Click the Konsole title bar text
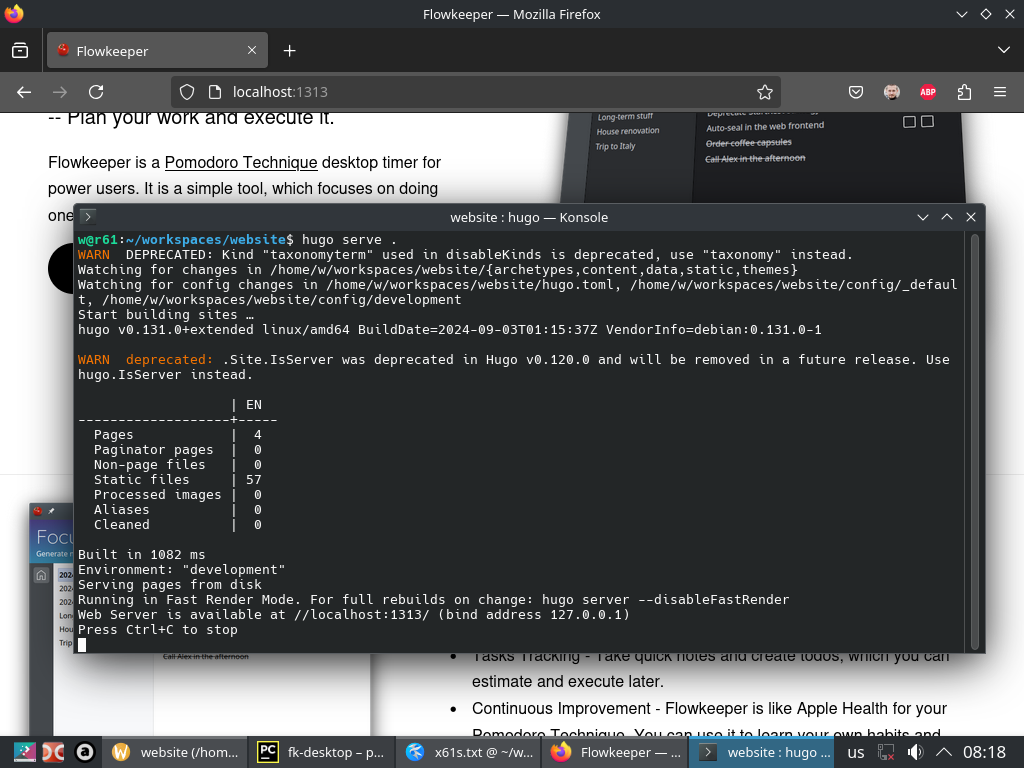The height and width of the screenshot is (768, 1024). click(x=529, y=217)
